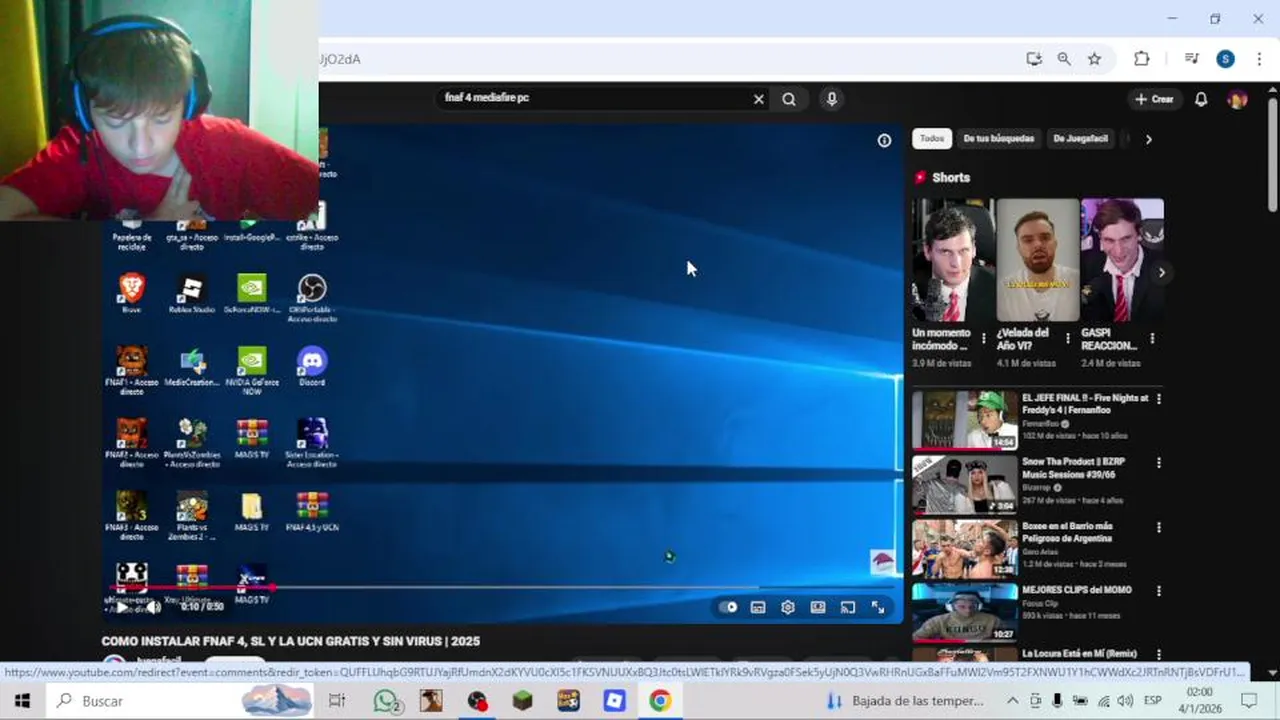Screen dimensions: 1280x720
Task: Open Chrome zoom magnifier in address bar
Action: 1064,59
